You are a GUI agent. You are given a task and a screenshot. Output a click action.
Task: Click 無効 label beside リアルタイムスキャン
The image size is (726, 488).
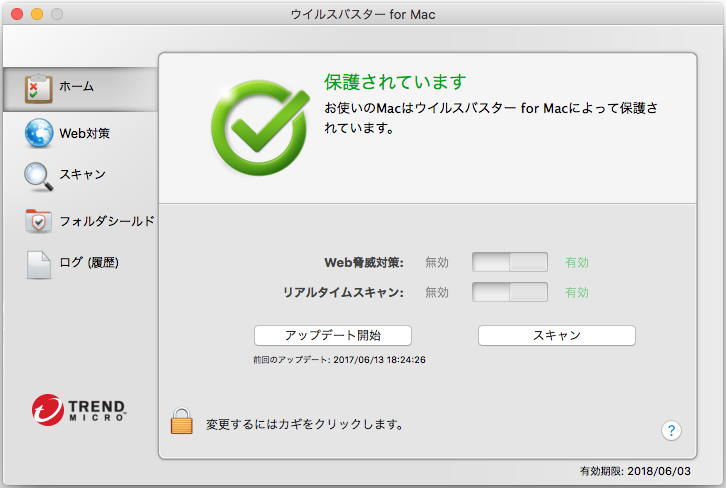(437, 293)
